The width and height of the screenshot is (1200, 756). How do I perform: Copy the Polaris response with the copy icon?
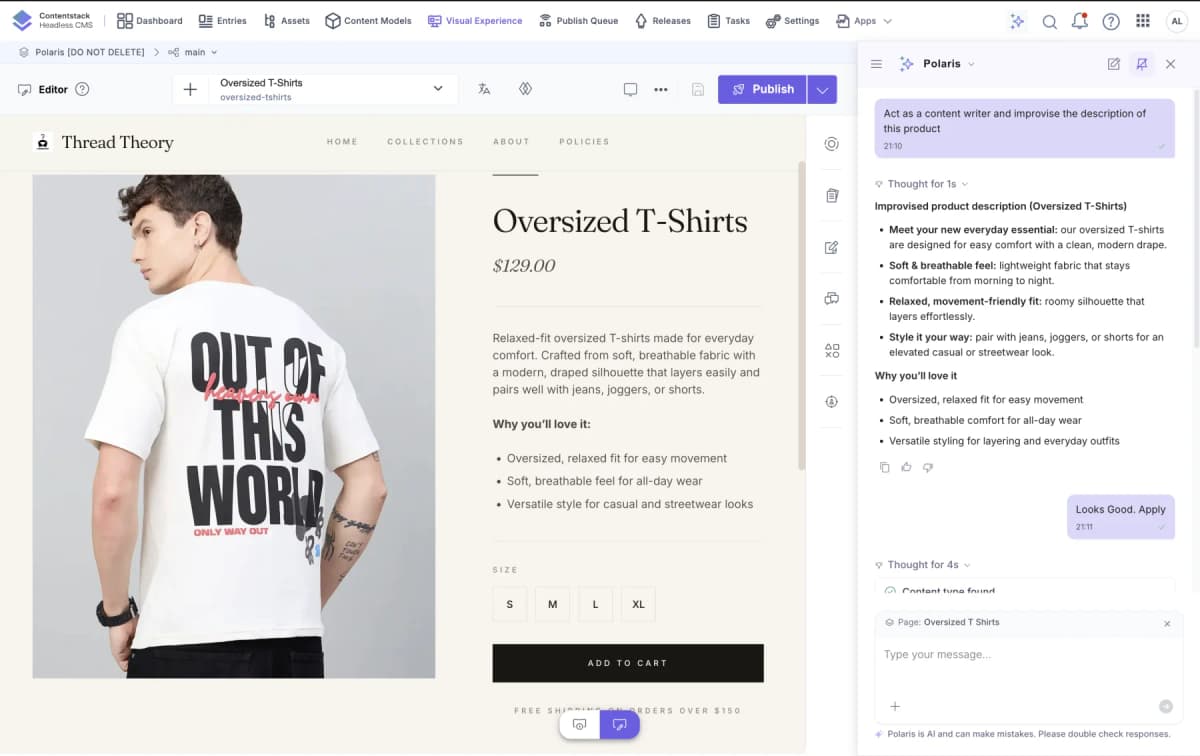pyautogui.click(x=884, y=467)
